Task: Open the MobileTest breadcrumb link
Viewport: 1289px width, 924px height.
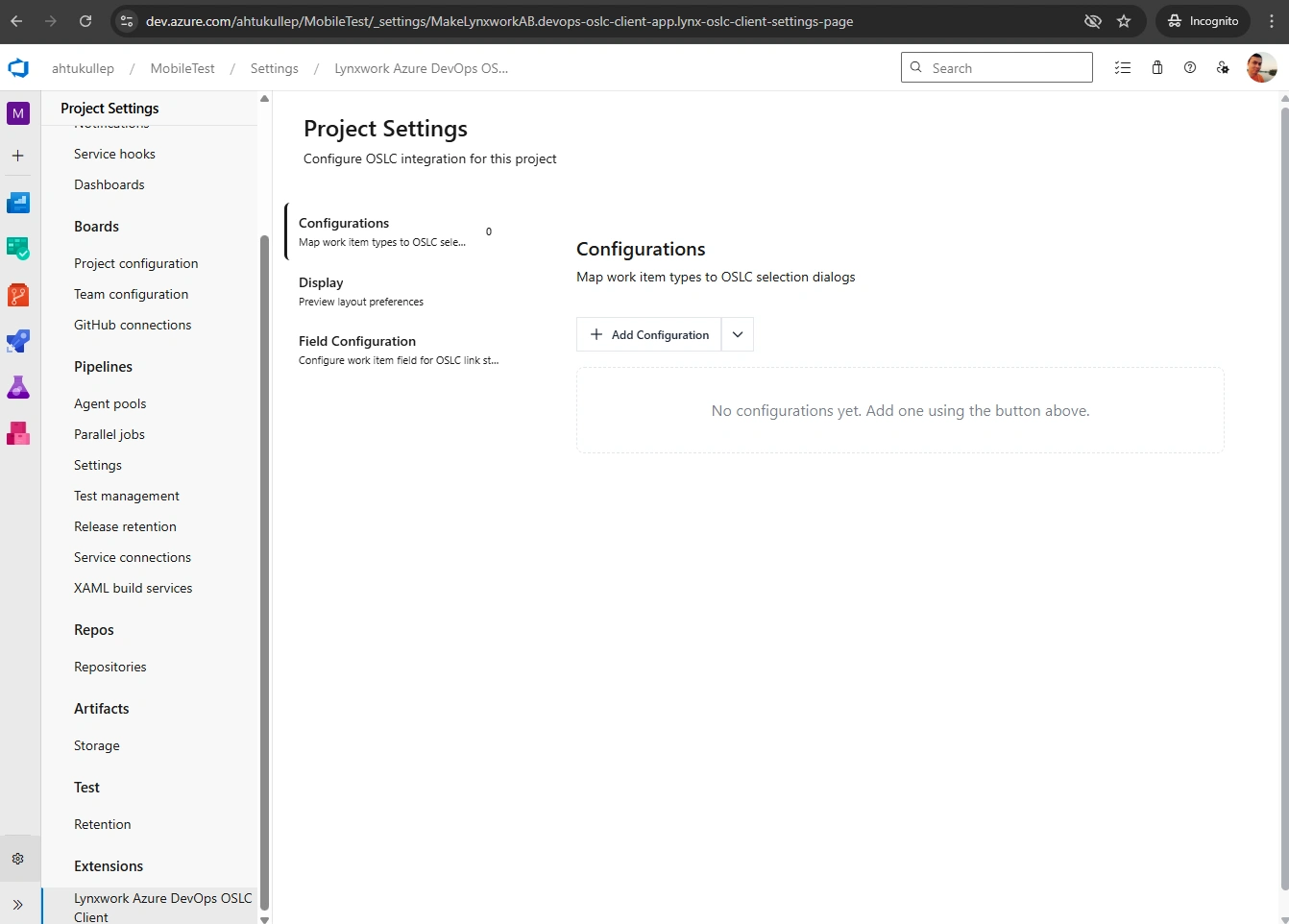Action: pos(182,68)
